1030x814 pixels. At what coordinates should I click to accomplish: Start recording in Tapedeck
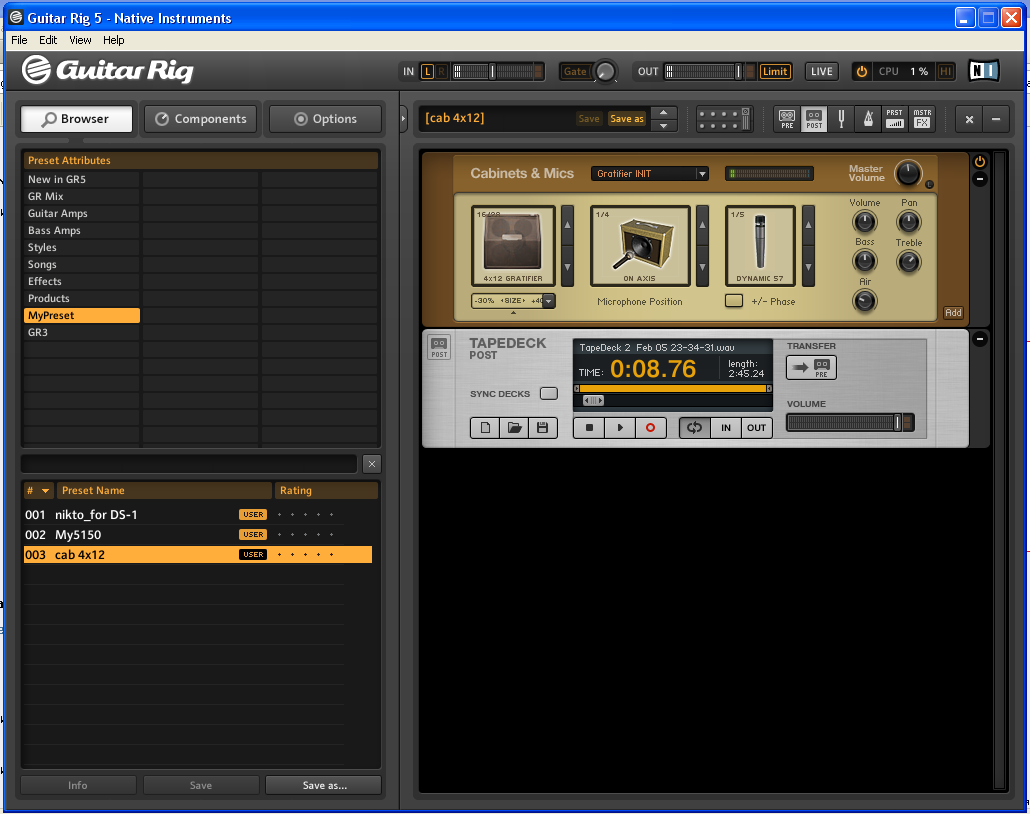pos(650,428)
